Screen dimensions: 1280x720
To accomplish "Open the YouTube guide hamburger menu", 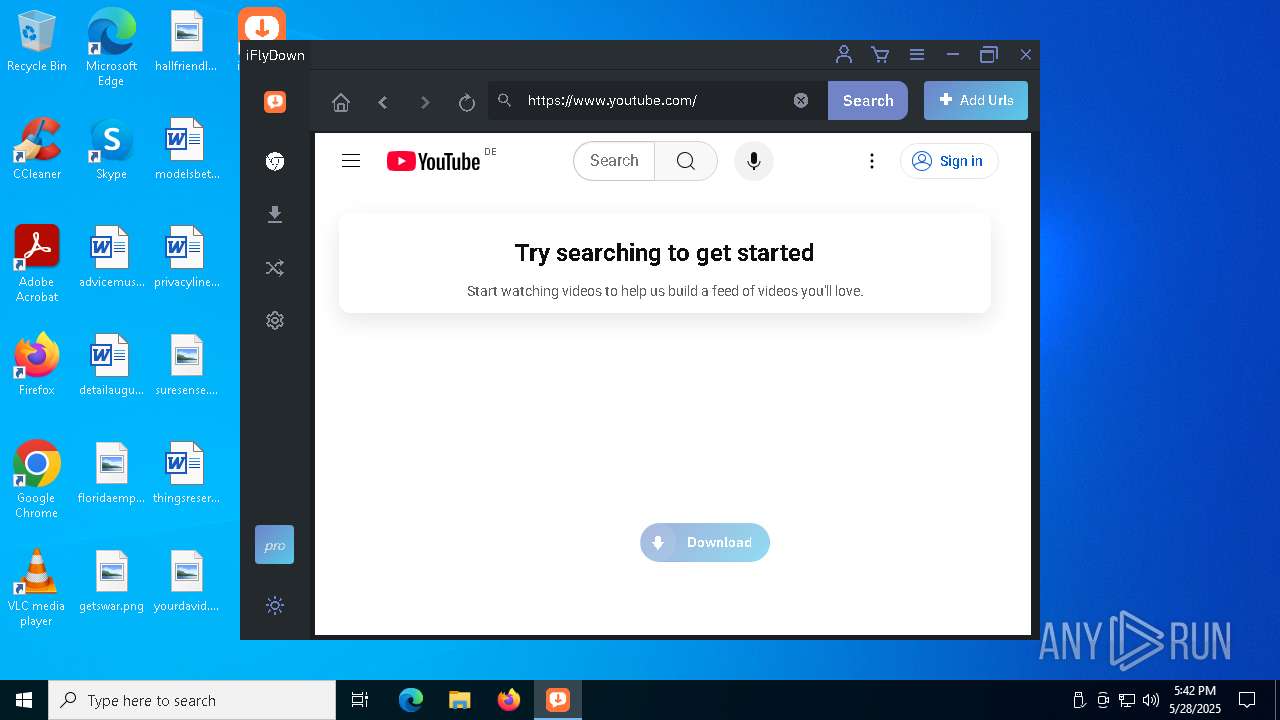I will [x=351, y=161].
